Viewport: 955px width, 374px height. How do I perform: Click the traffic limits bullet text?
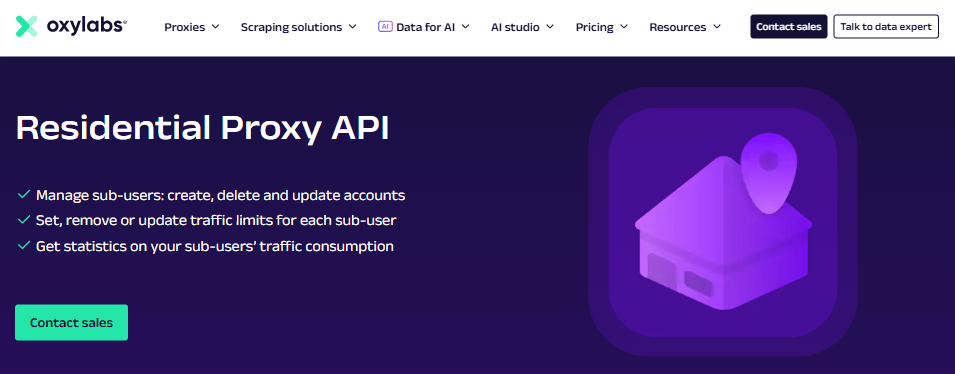pos(216,221)
